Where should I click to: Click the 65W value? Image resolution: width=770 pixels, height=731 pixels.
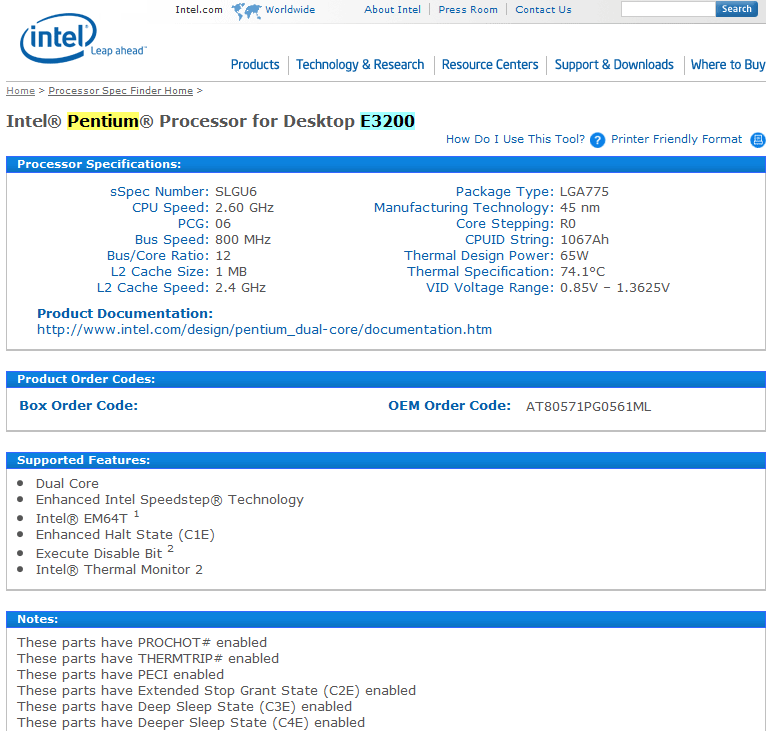pos(574,256)
